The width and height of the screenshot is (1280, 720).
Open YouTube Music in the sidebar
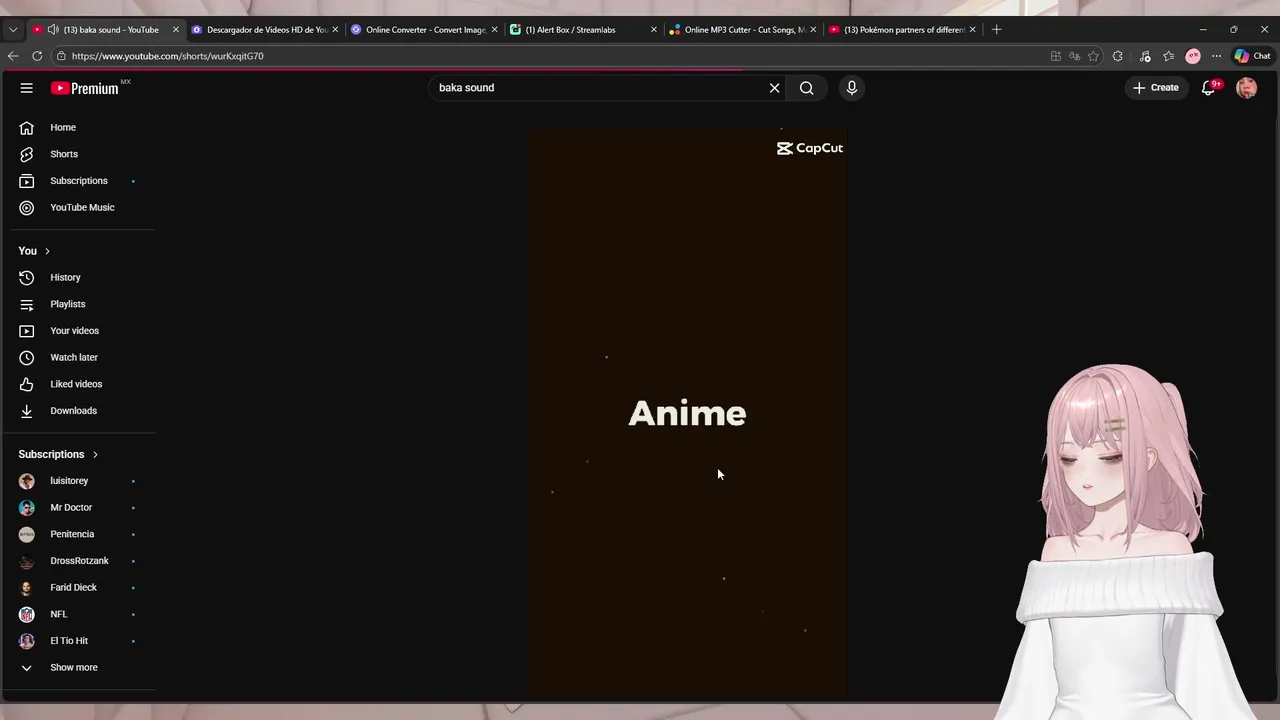pyautogui.click(x=80, y=207)
